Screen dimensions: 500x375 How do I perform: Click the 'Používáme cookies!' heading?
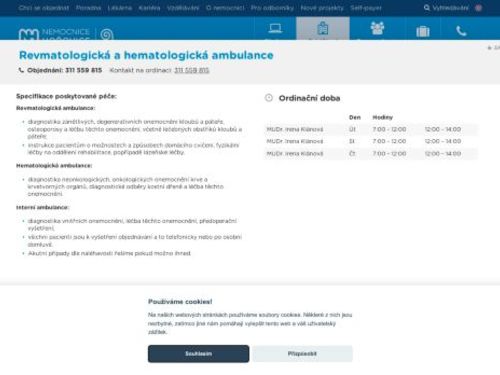[180, 302]
